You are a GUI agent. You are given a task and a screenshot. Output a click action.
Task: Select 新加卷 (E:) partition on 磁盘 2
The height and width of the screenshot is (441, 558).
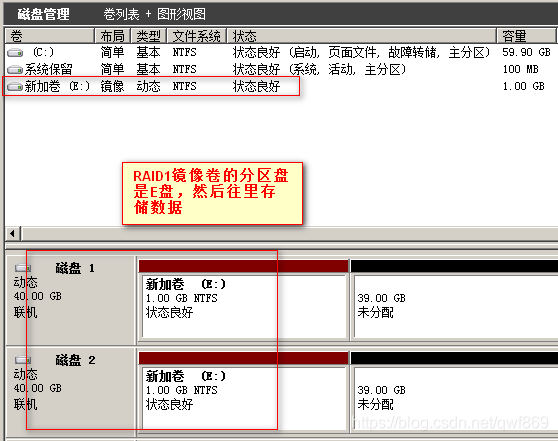(243, 392)
